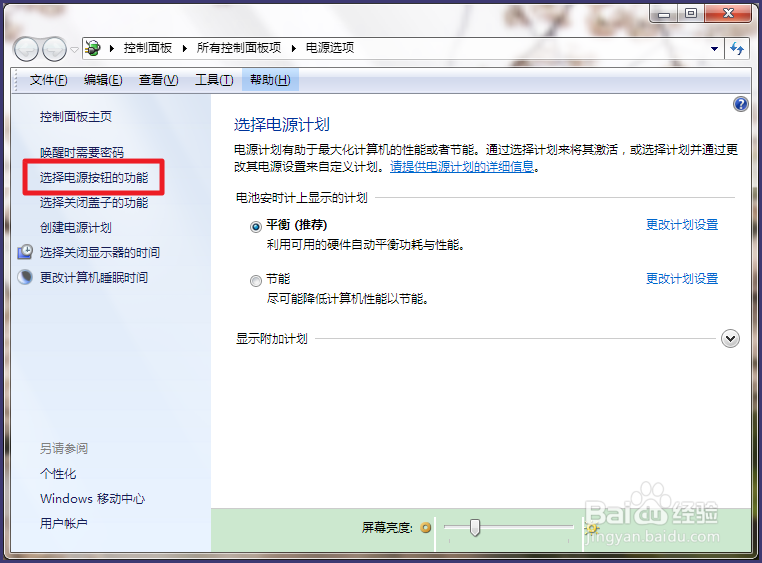Select the 节能 power plan radio button

point(256,281)
